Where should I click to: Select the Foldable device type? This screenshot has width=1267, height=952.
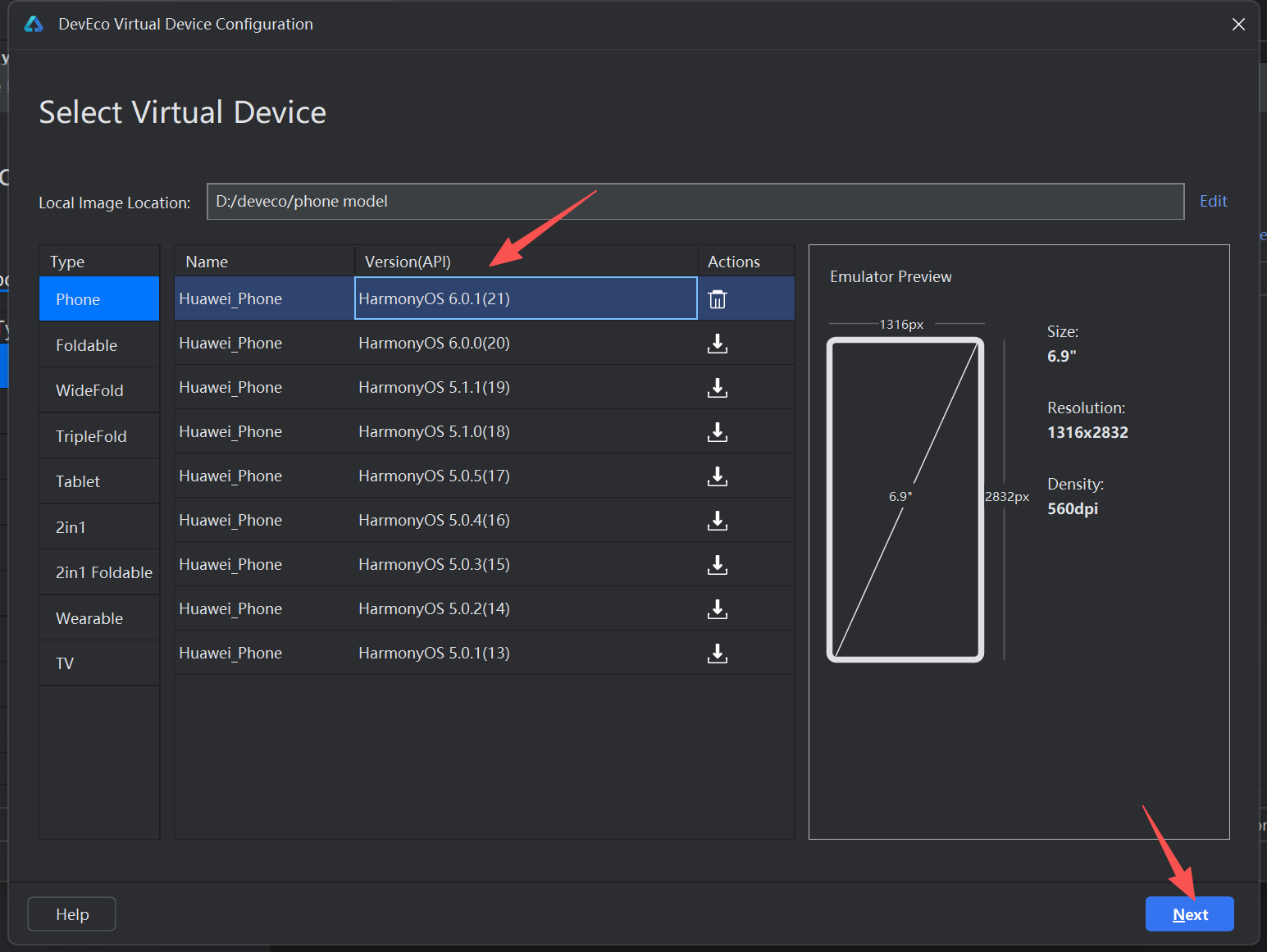(x=99, y=345)
